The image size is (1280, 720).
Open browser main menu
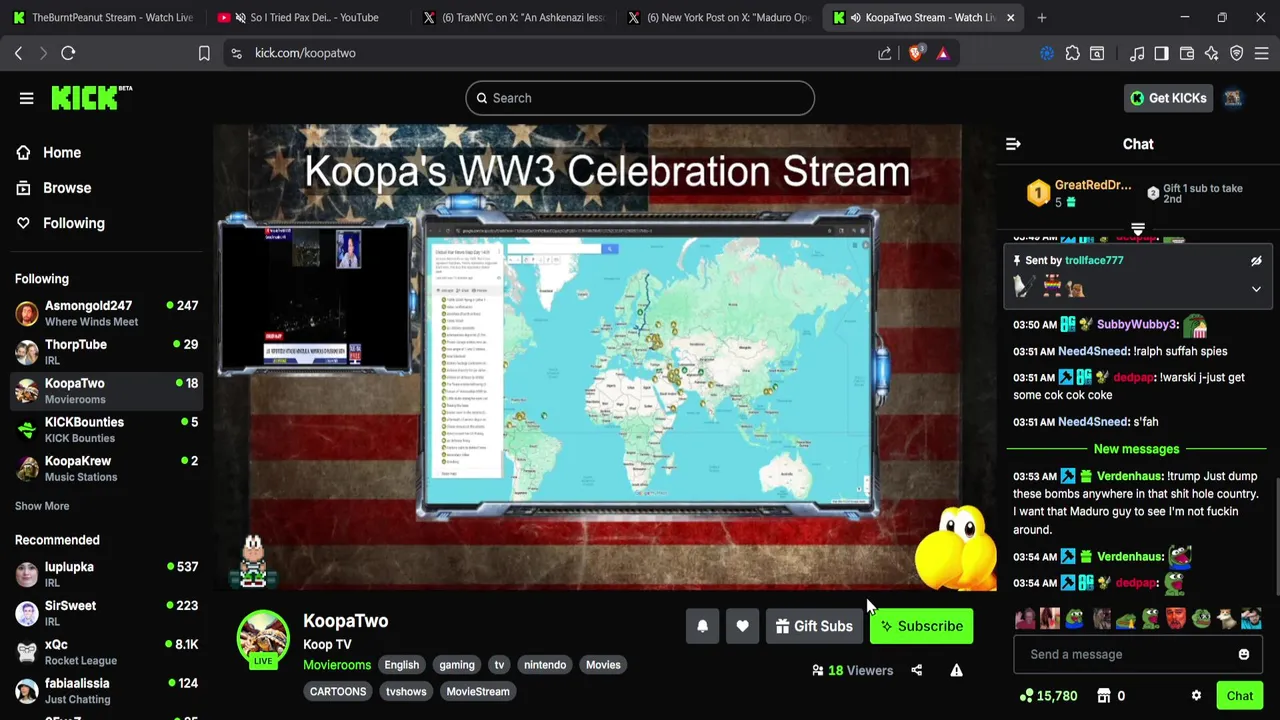click(x=1261, y=53)
